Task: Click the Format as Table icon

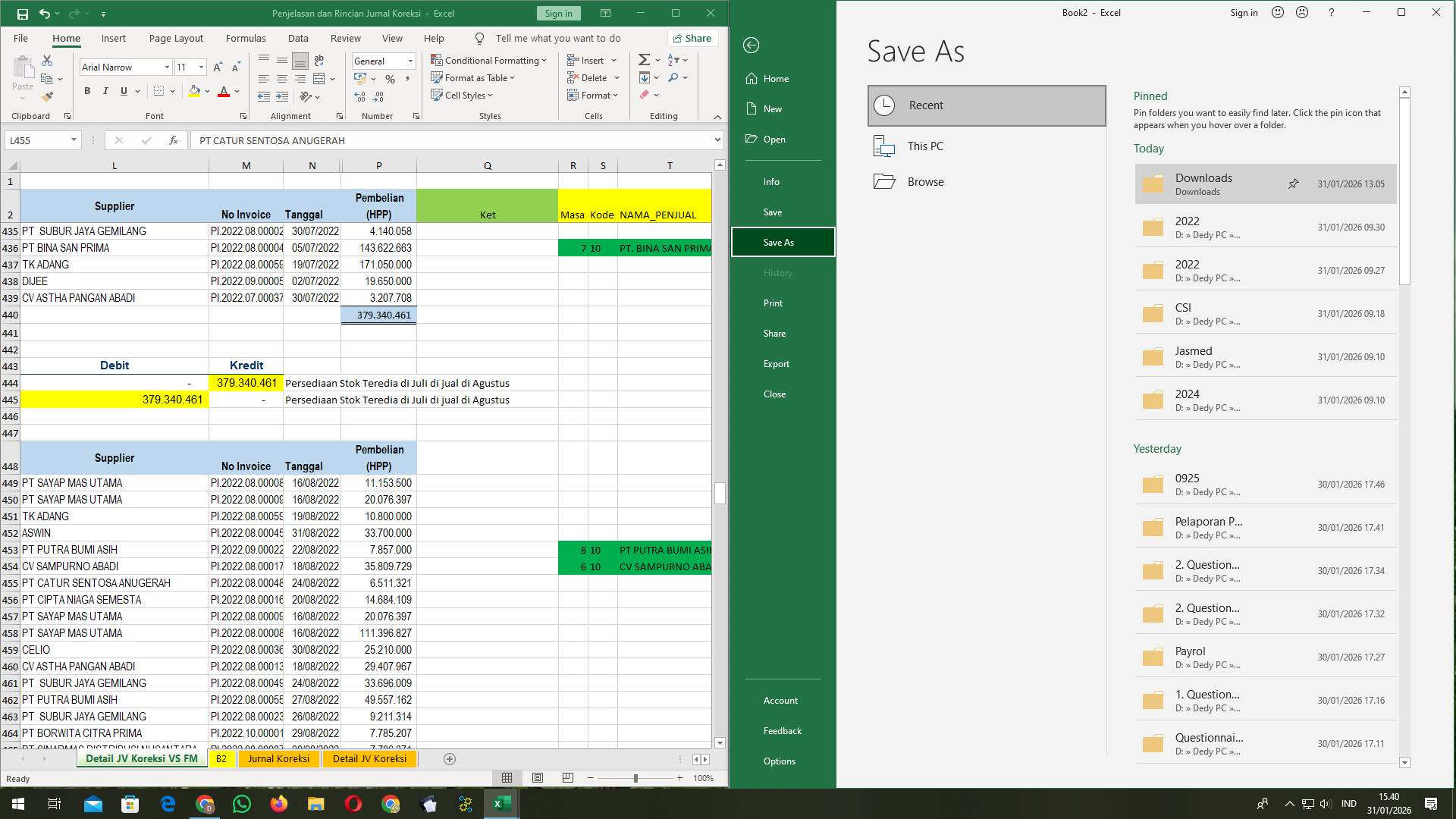Action: 438,77
